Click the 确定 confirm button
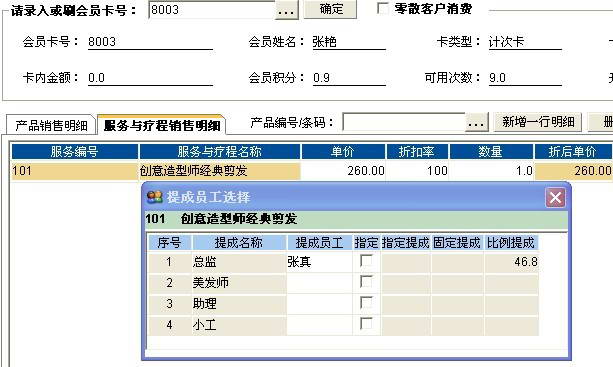613x367 pixels. click(x=330, y=9)
